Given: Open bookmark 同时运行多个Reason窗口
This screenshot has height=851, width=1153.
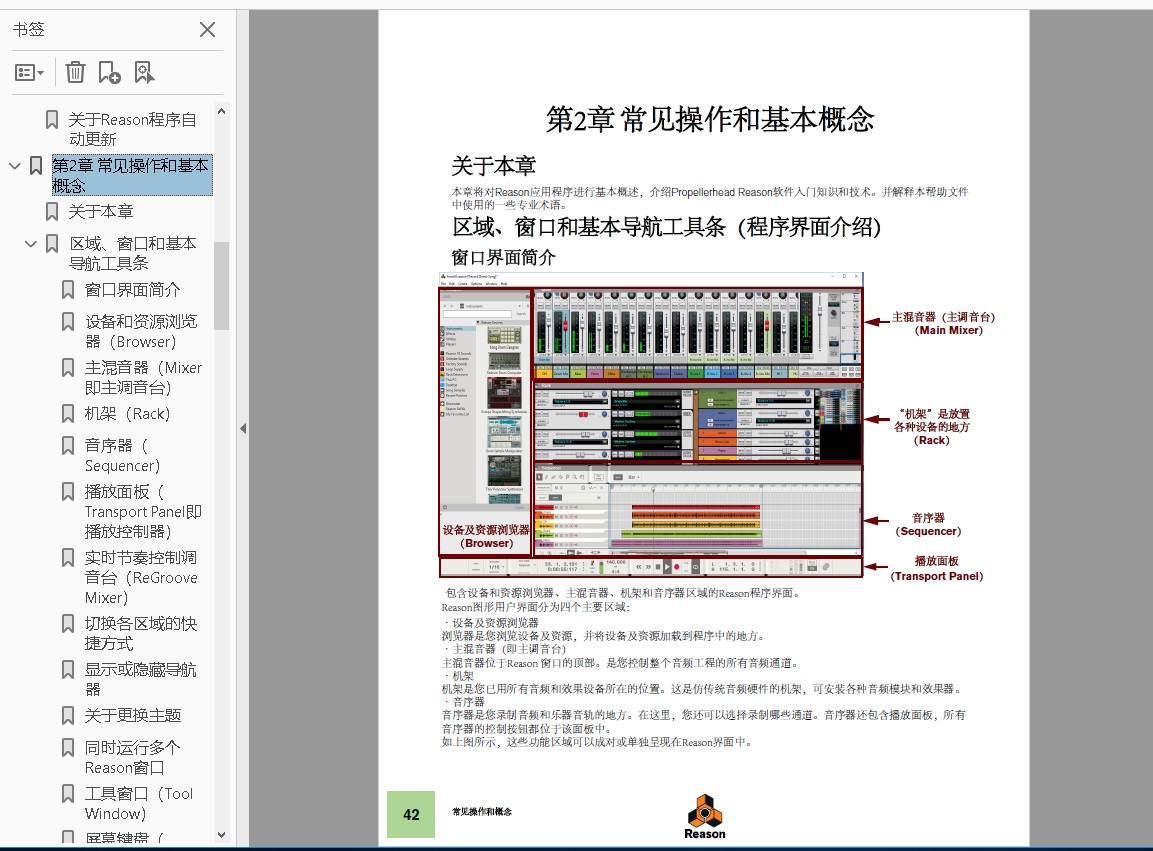Looking at the screenshot, I should click(x=132, y=758).
